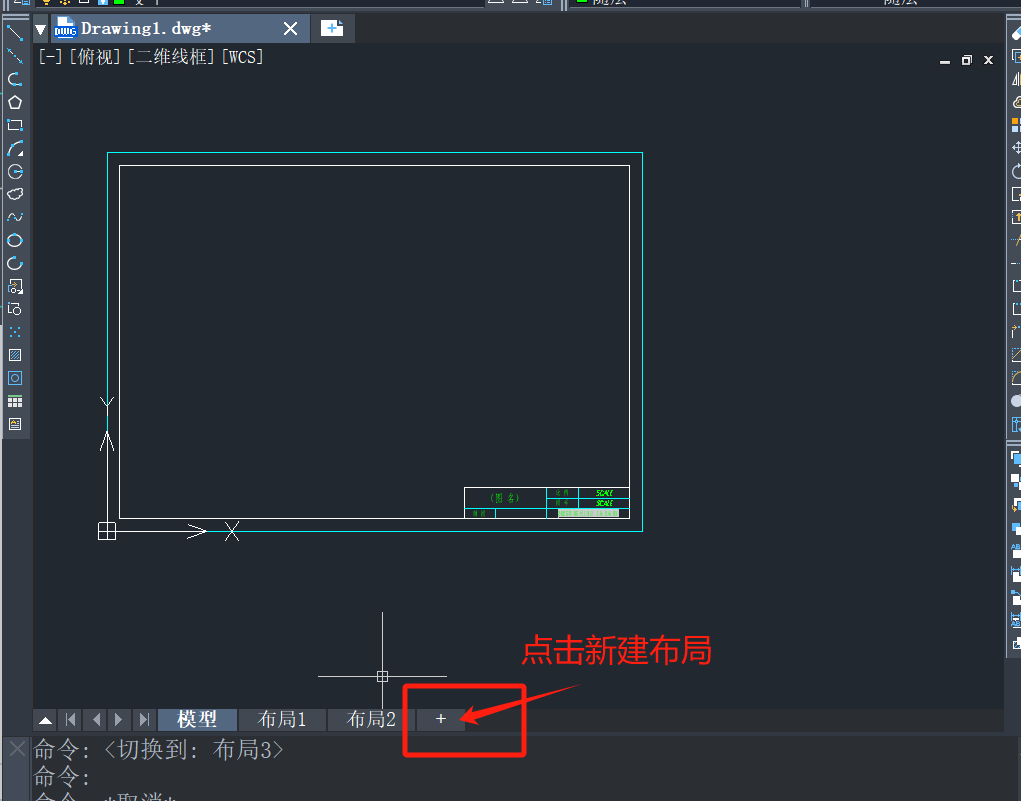The image size is (1021, 801).
Task: Open new drawing tab with plus icon
Action: [332, 29]
